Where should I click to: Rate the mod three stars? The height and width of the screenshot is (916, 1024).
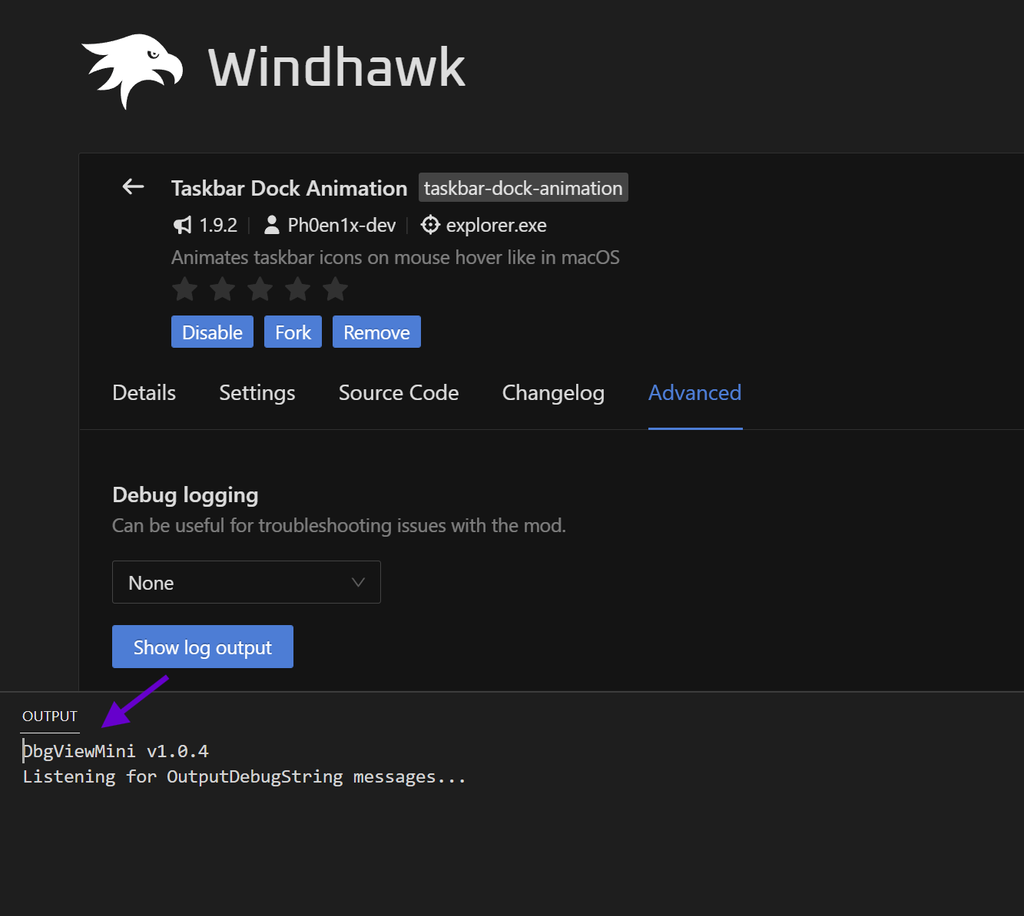click(x=260, y=289)
